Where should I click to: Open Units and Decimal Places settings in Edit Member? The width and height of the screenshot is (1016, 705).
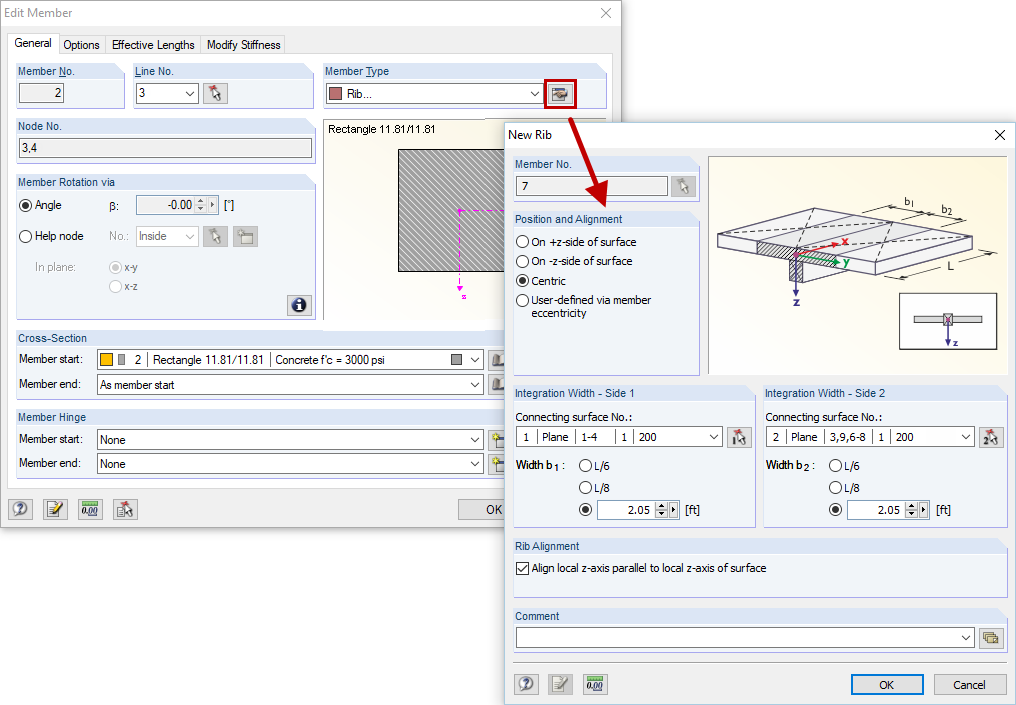point(89,509)
